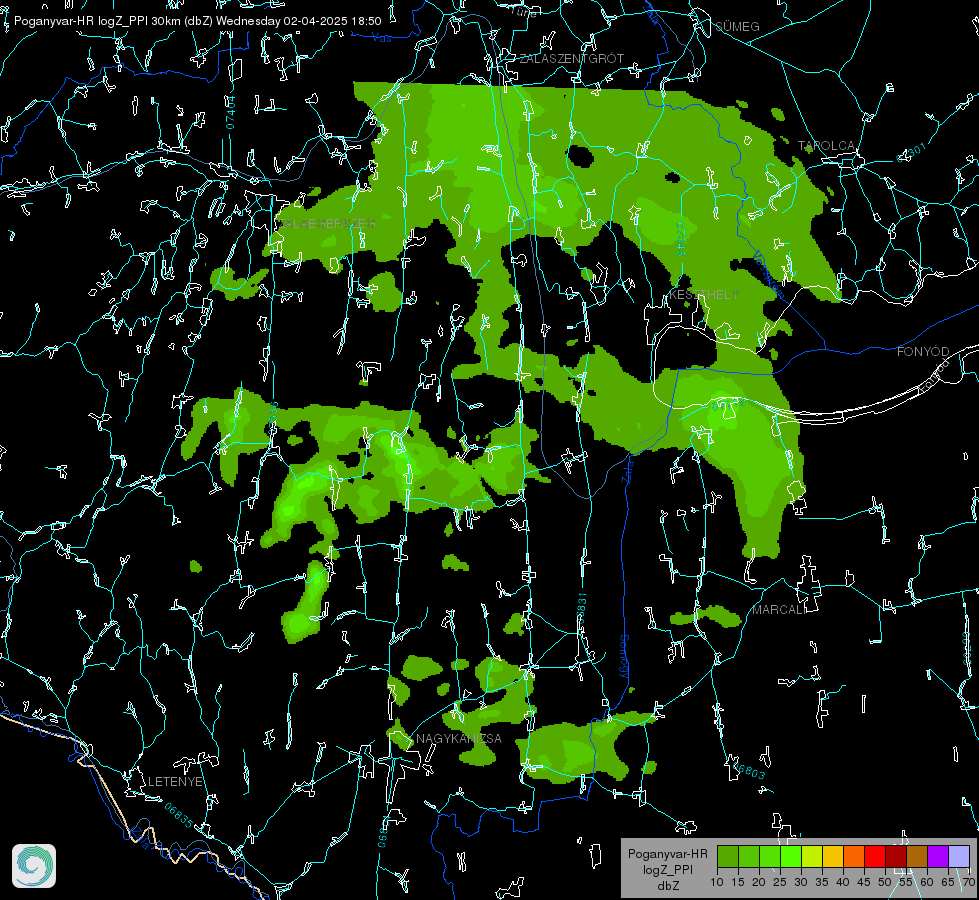
Task: Click the legend value 45
Action: 863,882
